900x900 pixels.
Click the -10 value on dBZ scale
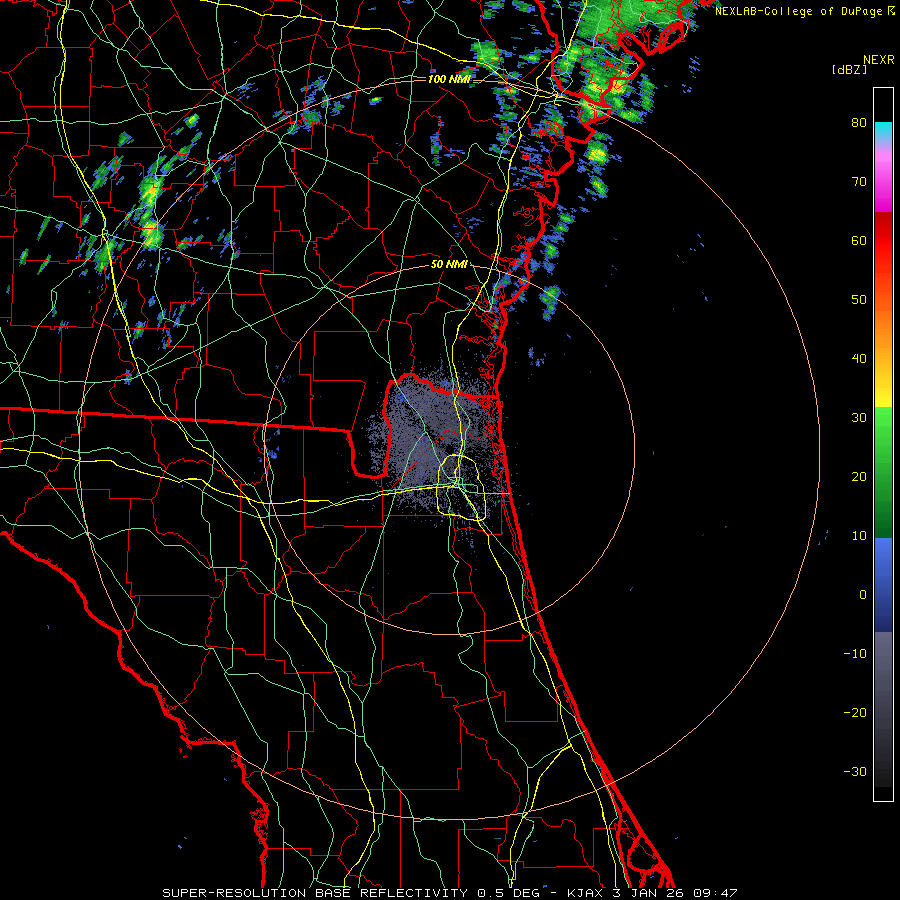(855, 654)
